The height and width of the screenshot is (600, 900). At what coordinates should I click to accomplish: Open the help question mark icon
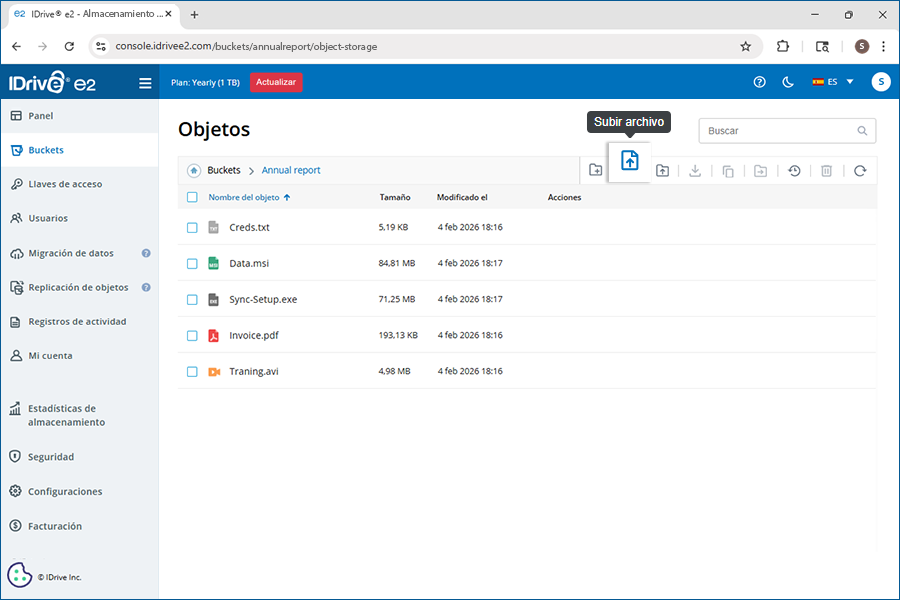[760, 82]
